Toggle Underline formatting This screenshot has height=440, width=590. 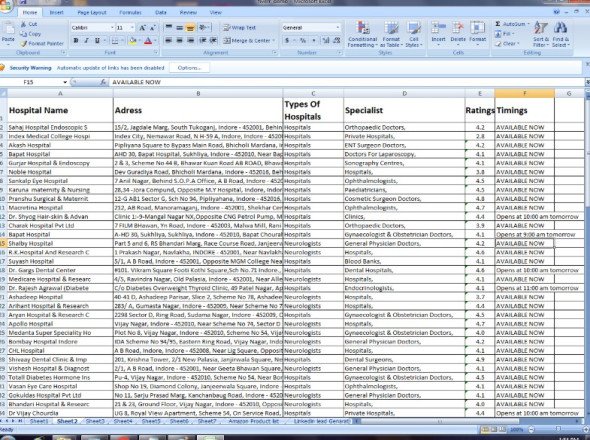97,41
